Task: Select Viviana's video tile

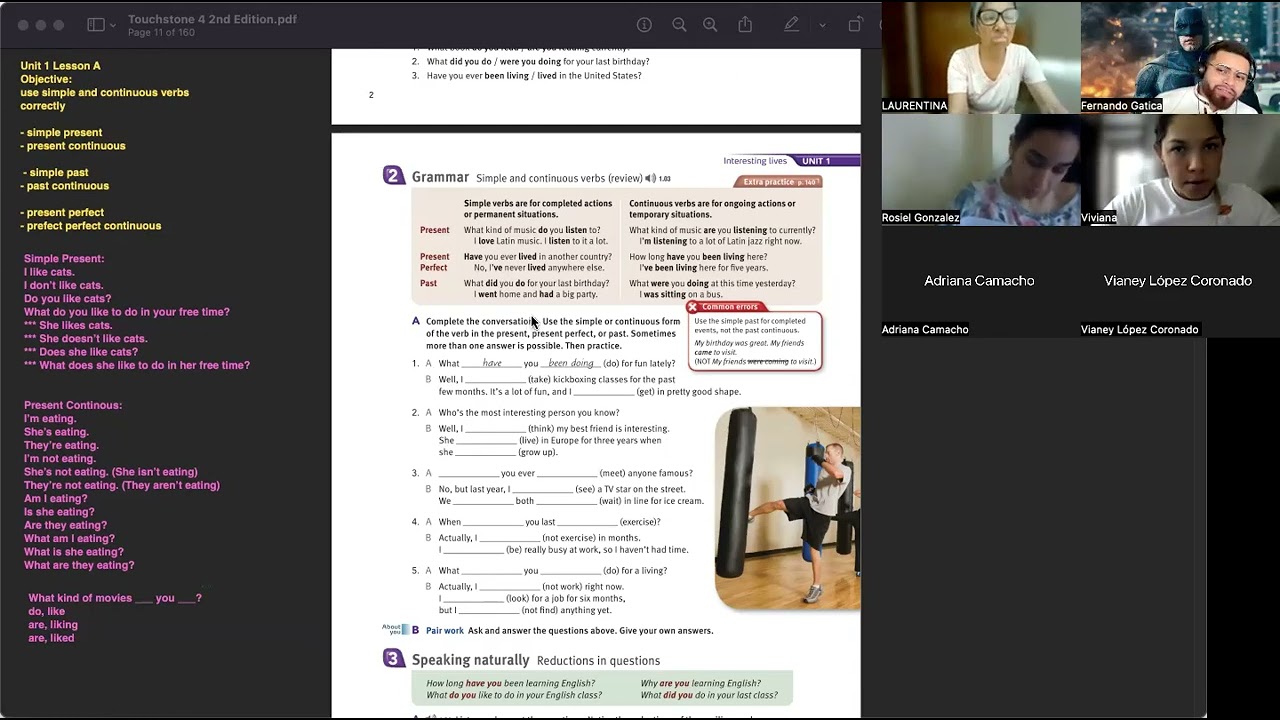Action: pyautogui.click(x=1180, y=169)
